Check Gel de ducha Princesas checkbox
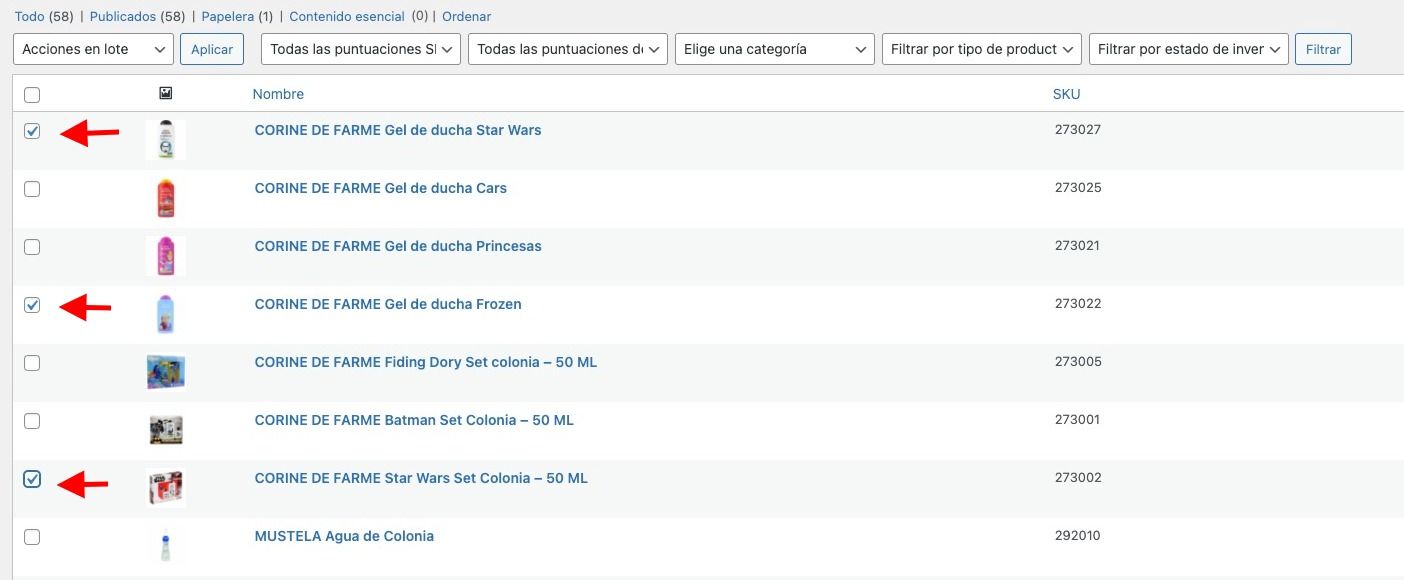The image size is (1404, 580). pos(32,247)
